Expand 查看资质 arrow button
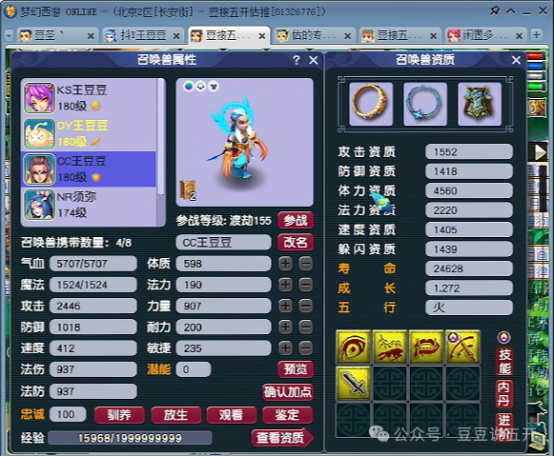 [x=282, y=438]
